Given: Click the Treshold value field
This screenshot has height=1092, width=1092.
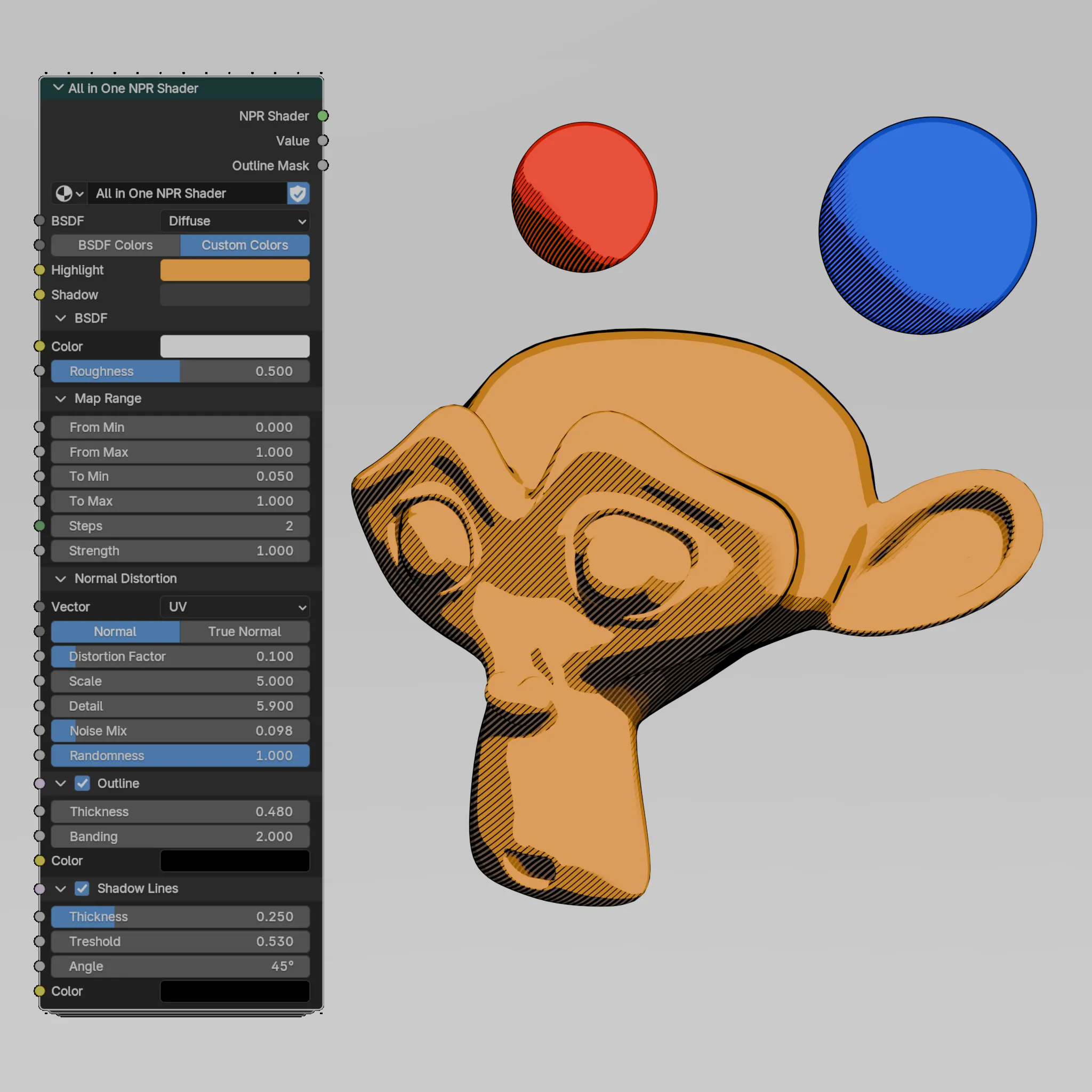Looking at the screenshot, I should click(x=180, y=942).
